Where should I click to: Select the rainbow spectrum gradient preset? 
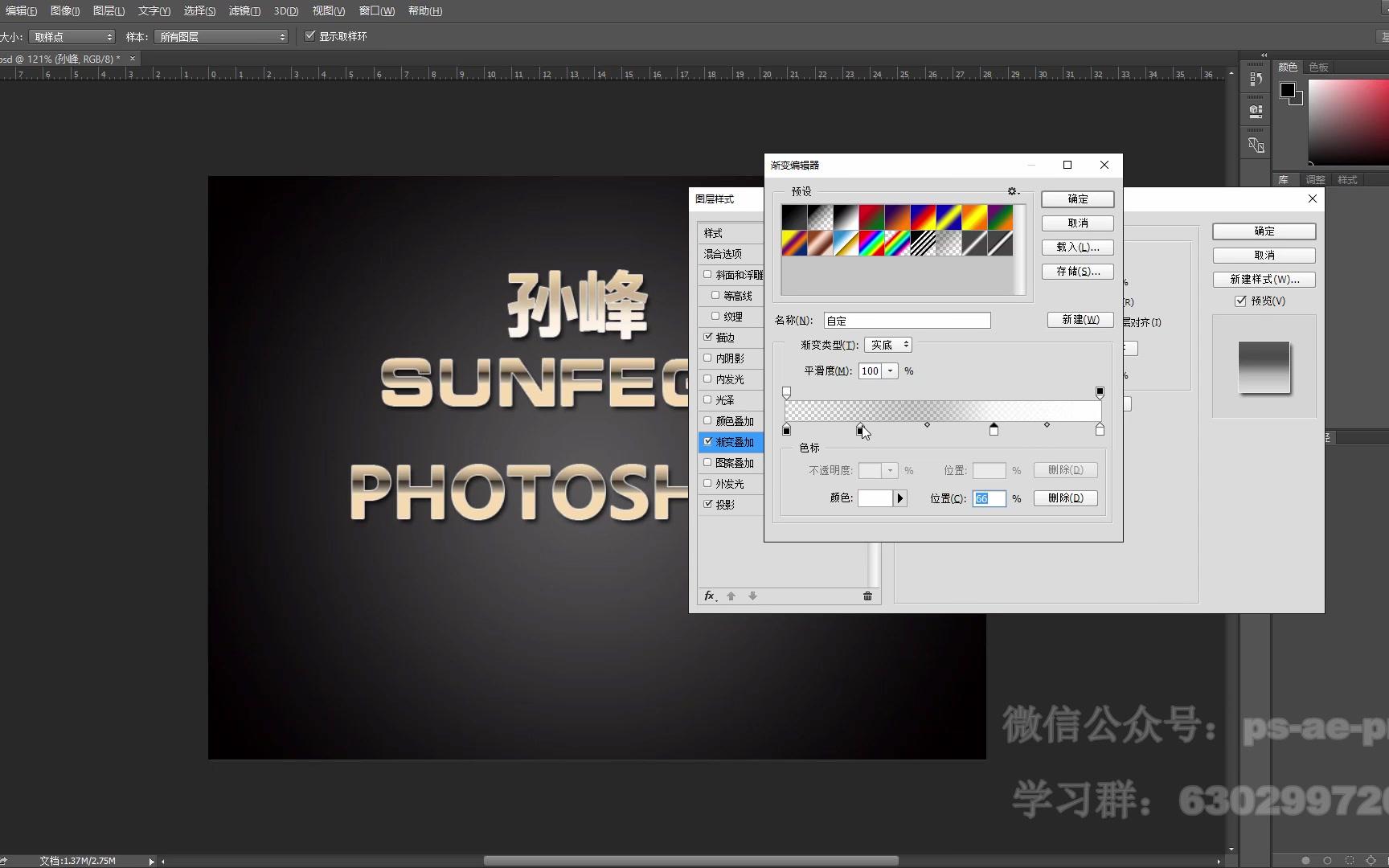coord(871,243)
